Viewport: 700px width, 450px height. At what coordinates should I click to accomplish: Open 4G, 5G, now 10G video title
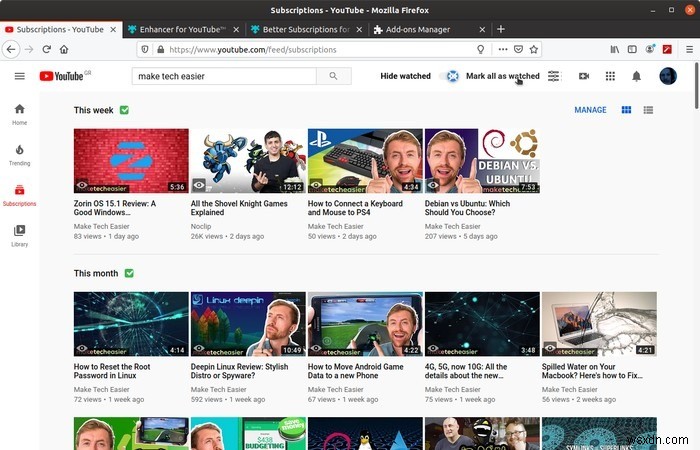pyautogui.click(x=466, y=371)
